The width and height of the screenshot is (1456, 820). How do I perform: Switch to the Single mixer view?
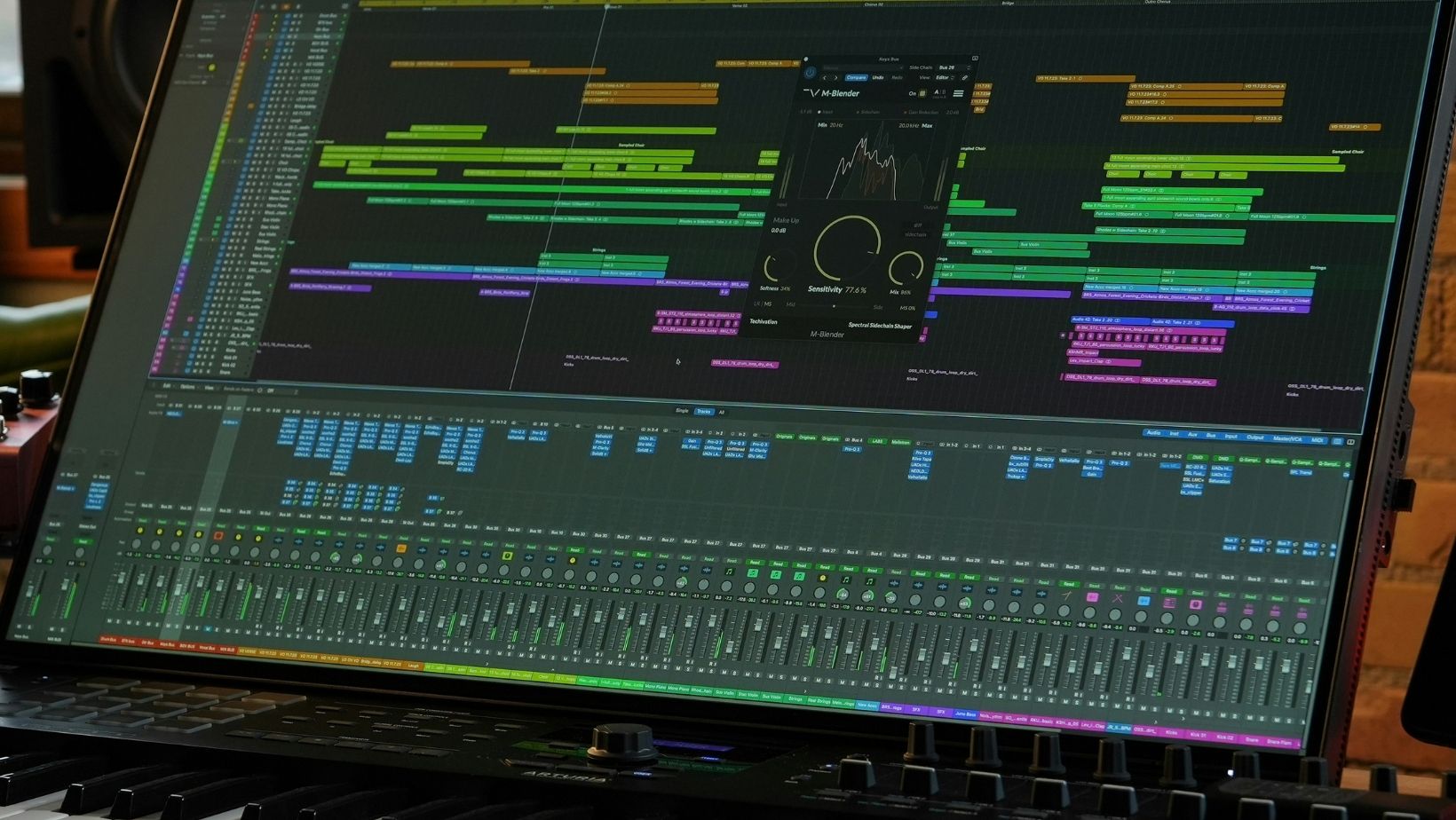681,411
